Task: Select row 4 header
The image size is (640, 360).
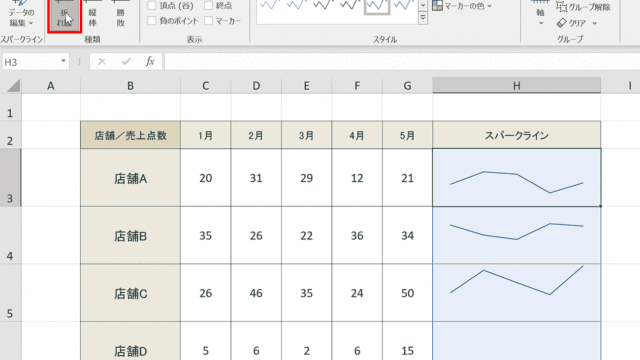Action: tap(10, 235)
